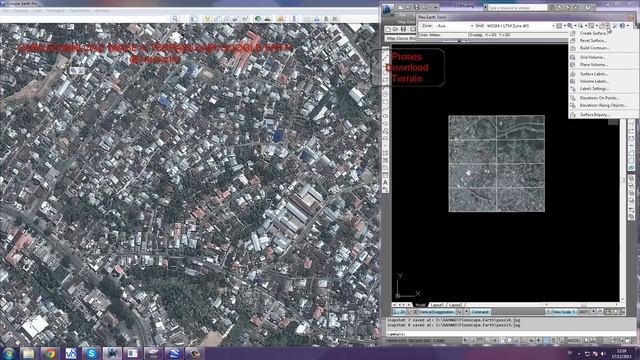Viewport: 640px width, 360px height.
Task: Click Plex.Earth terrain surface icon
Action: point(602,26)
